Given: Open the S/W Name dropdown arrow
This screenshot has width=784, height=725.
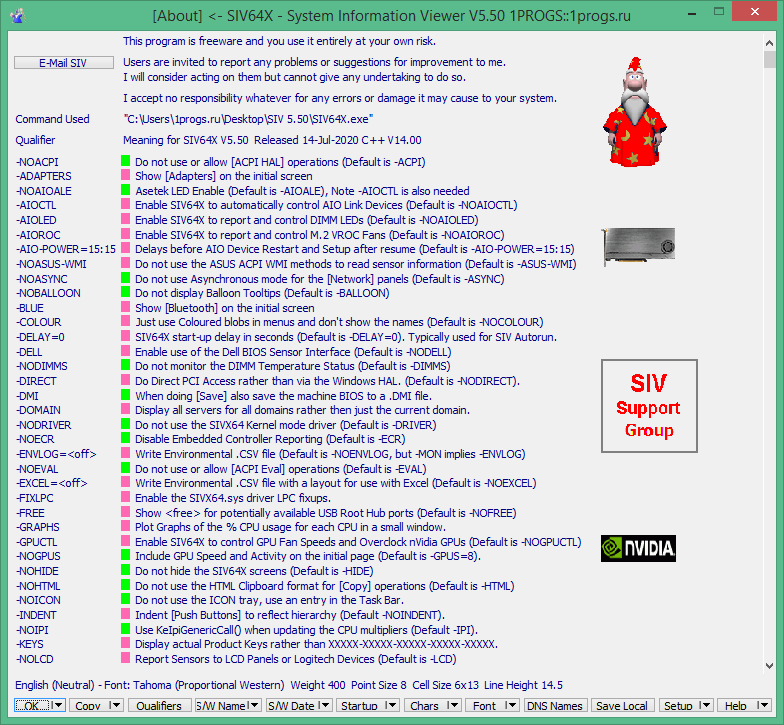Looking at the screenshot, I should point(254,706).
